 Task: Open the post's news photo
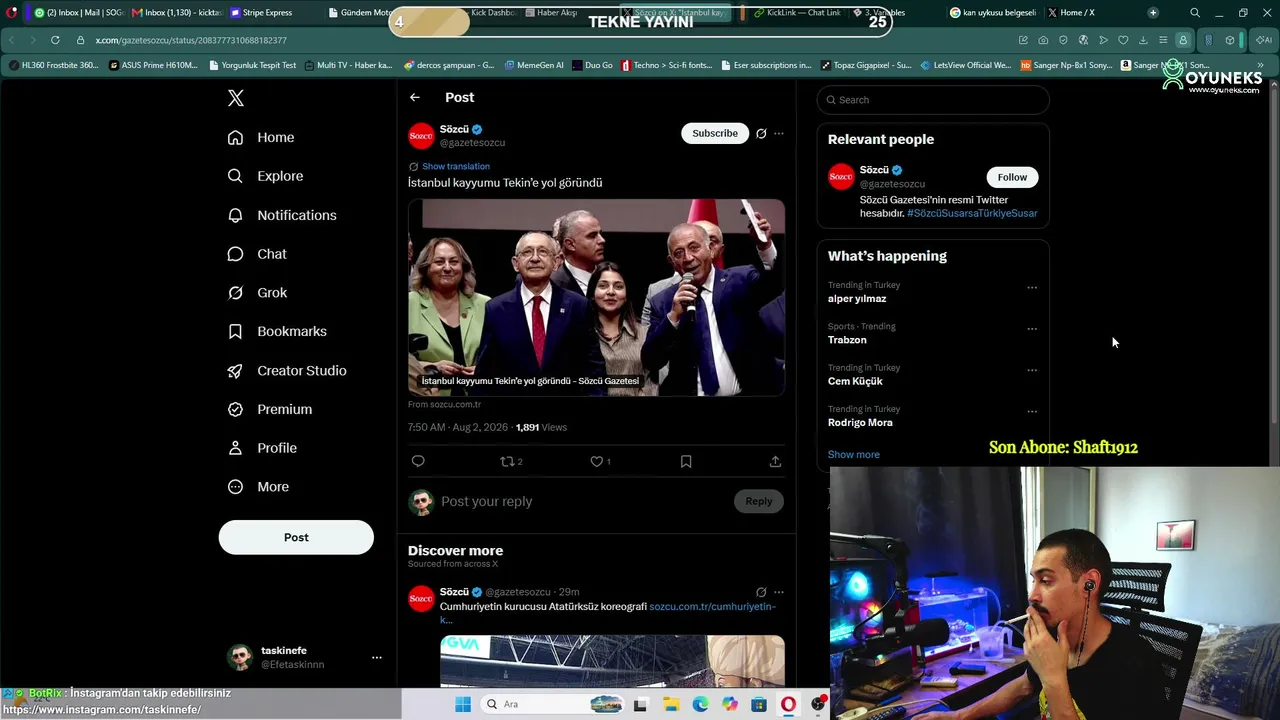pyautogui.click(x=596, y=297)
